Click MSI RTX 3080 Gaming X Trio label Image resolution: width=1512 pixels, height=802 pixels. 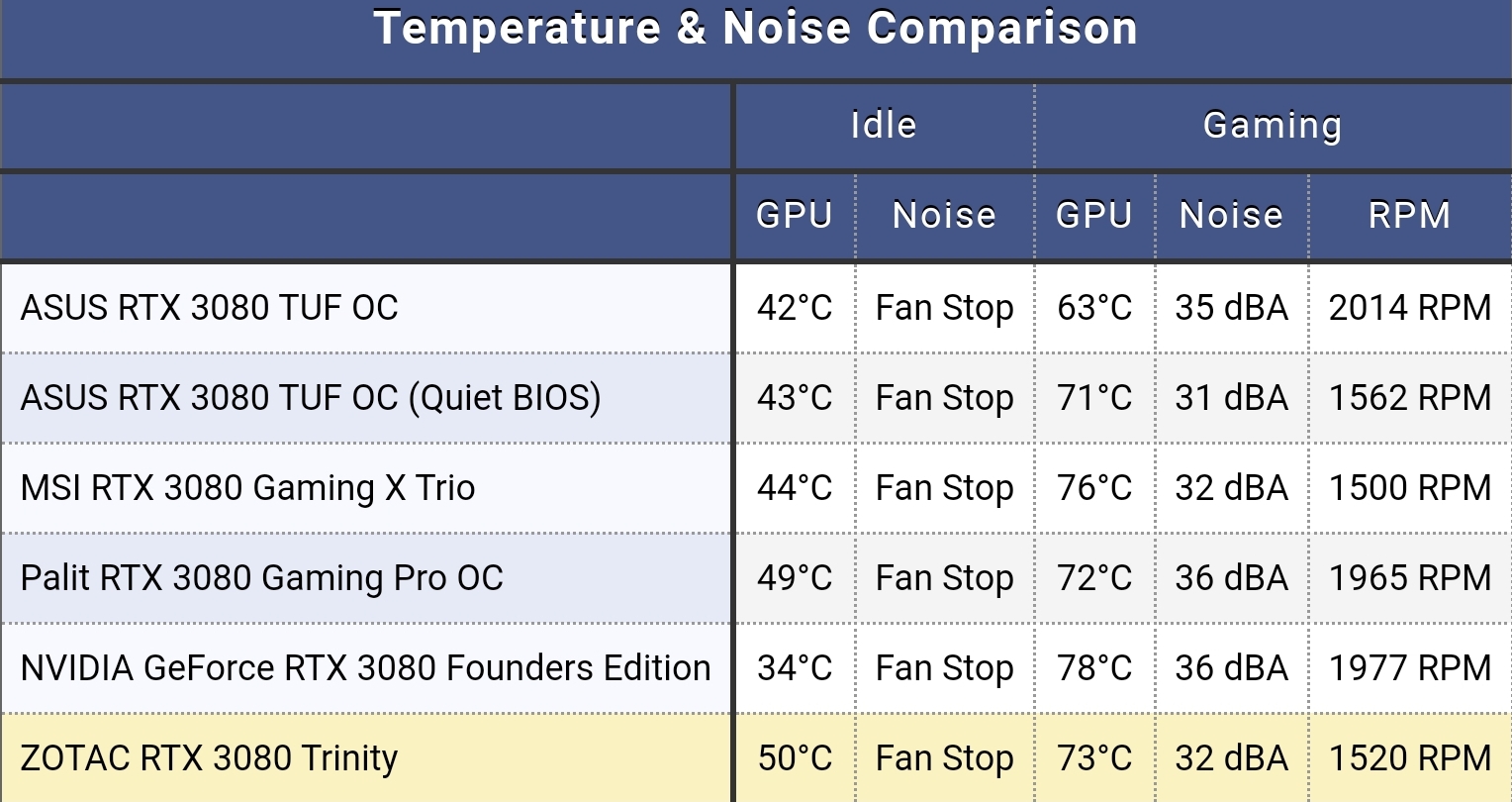point(248,488)
